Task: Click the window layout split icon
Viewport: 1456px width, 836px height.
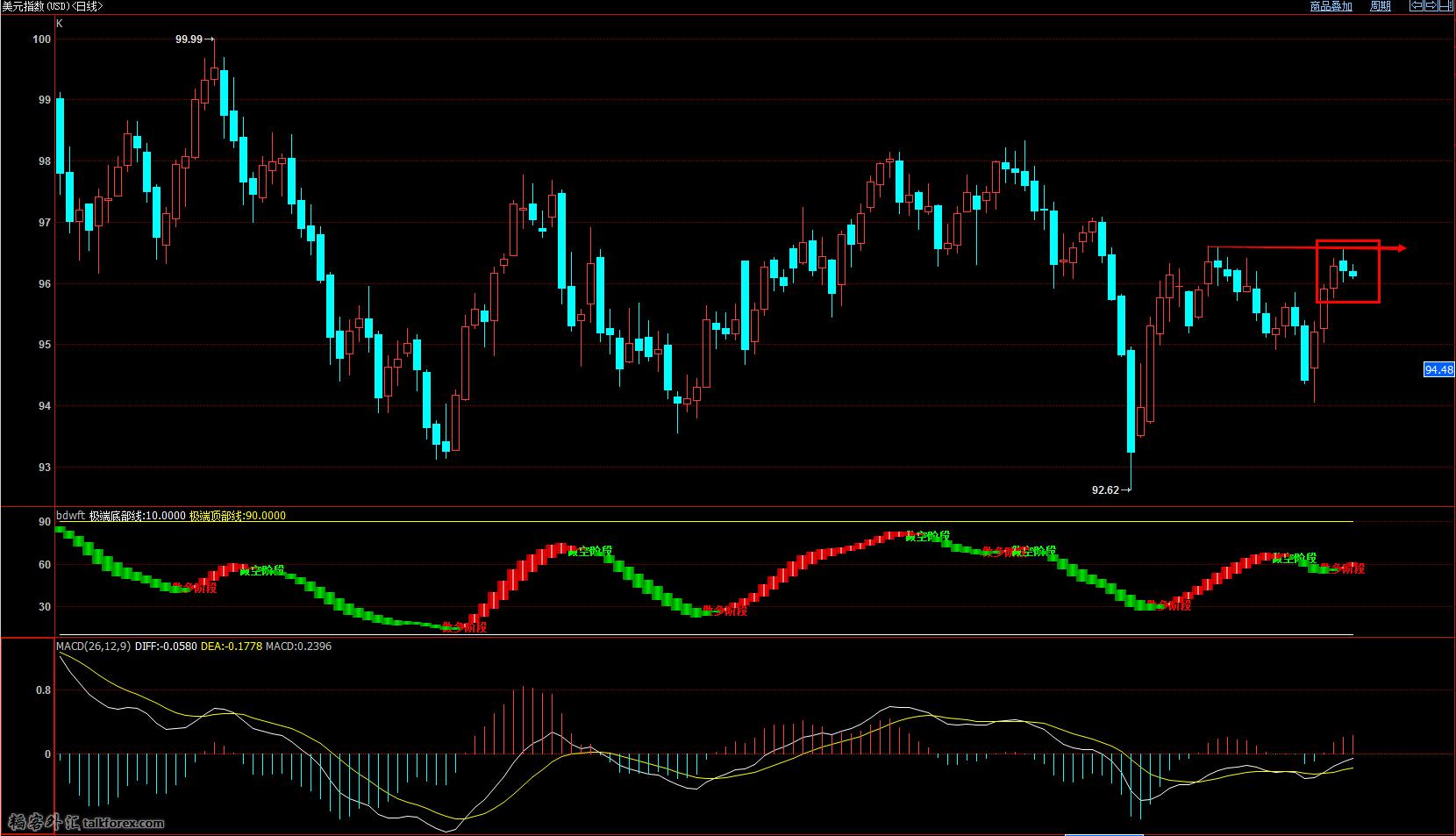Action: pos(1446,5)
